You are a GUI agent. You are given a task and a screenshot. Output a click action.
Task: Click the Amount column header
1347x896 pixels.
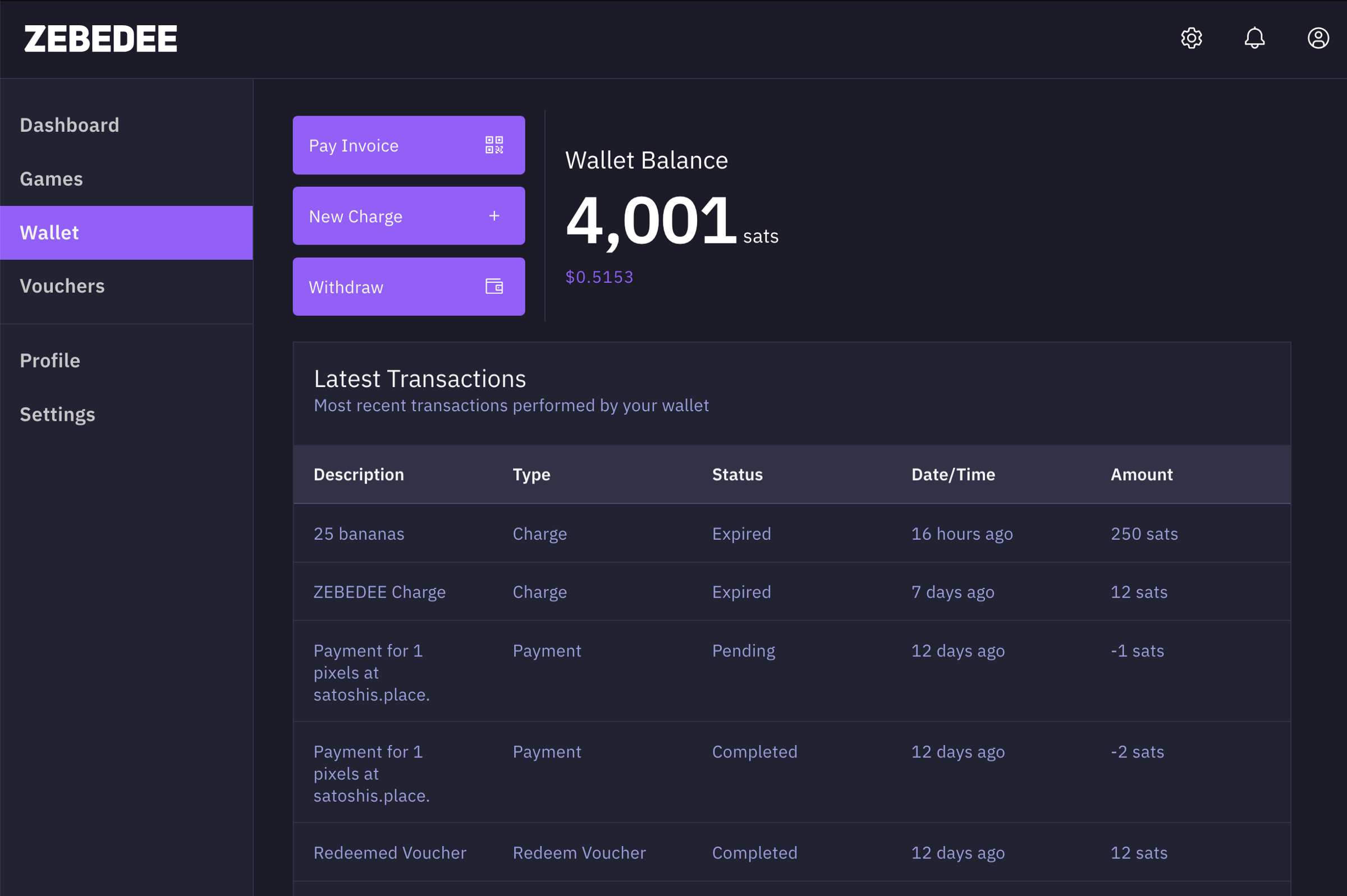point(1141,474)
